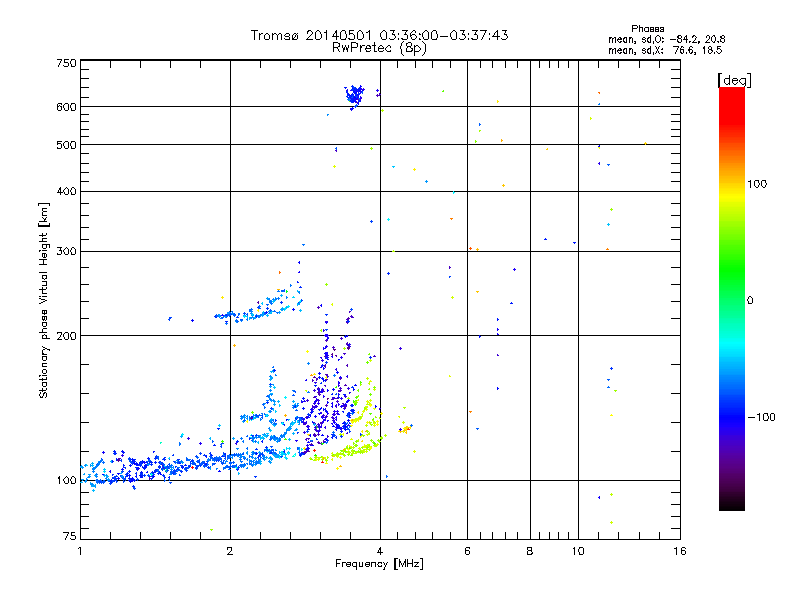Click the x-axis tick label '4'
The image size is (800, 600).
(x=380, y=551)
